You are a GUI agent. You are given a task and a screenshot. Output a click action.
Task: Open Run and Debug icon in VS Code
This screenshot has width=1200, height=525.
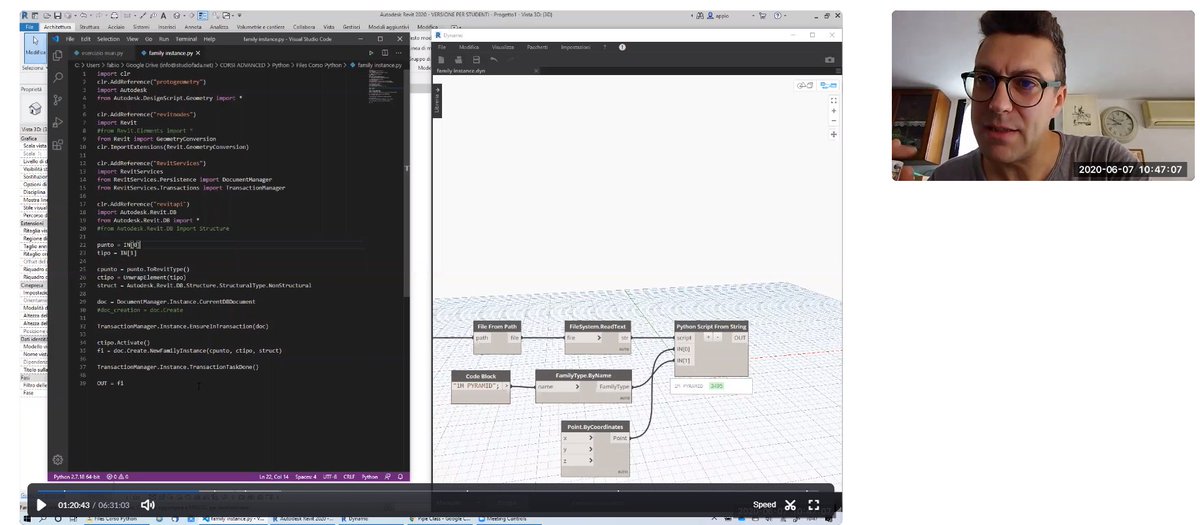coord(58,122)
